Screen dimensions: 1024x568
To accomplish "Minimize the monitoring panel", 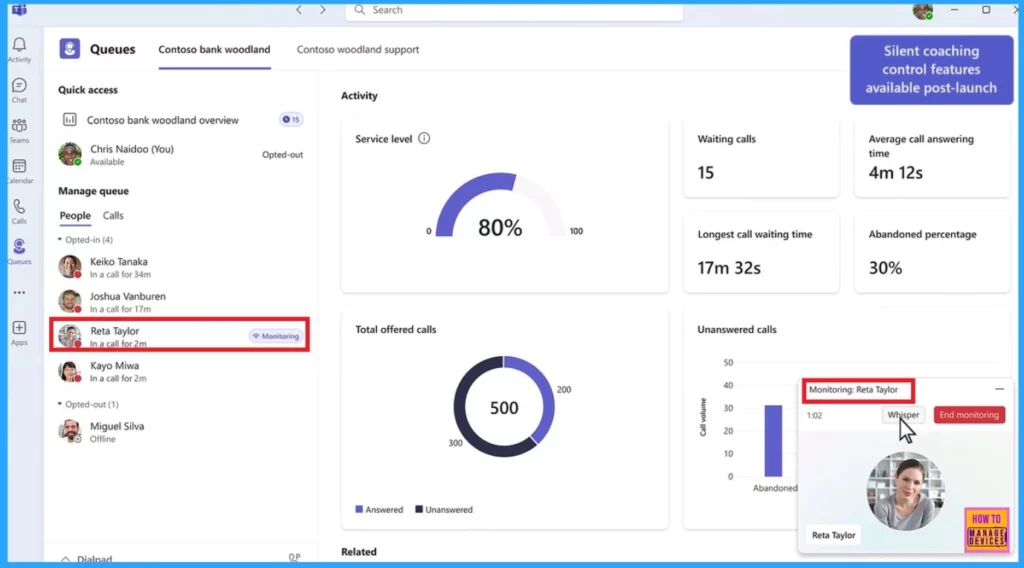I will 999,389.
